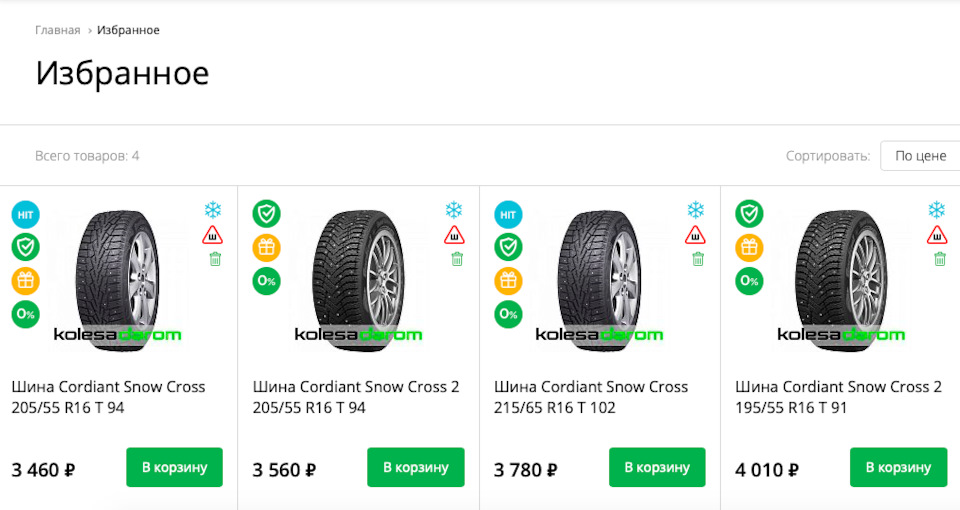This screenshot has width=960, height=510.
Task: Click the studded tire warning icon on the second card
Action: pyautogui.click(x=455, y=235)
